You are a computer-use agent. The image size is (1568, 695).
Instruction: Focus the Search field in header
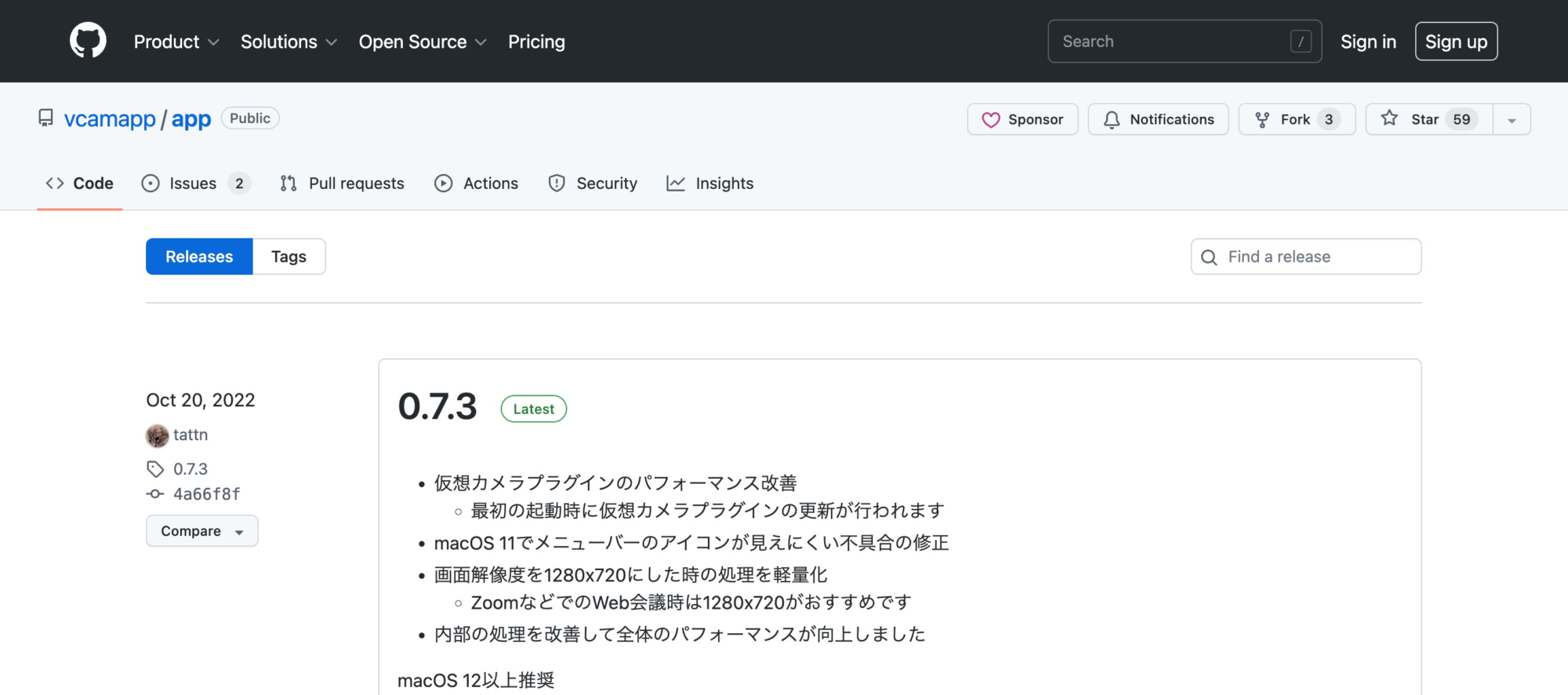(x=1185, y=42)
